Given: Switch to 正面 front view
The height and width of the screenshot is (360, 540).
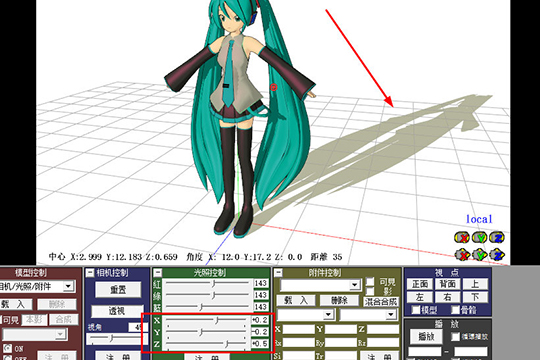Looking at the screenshot, I should [x=420, y=284].
